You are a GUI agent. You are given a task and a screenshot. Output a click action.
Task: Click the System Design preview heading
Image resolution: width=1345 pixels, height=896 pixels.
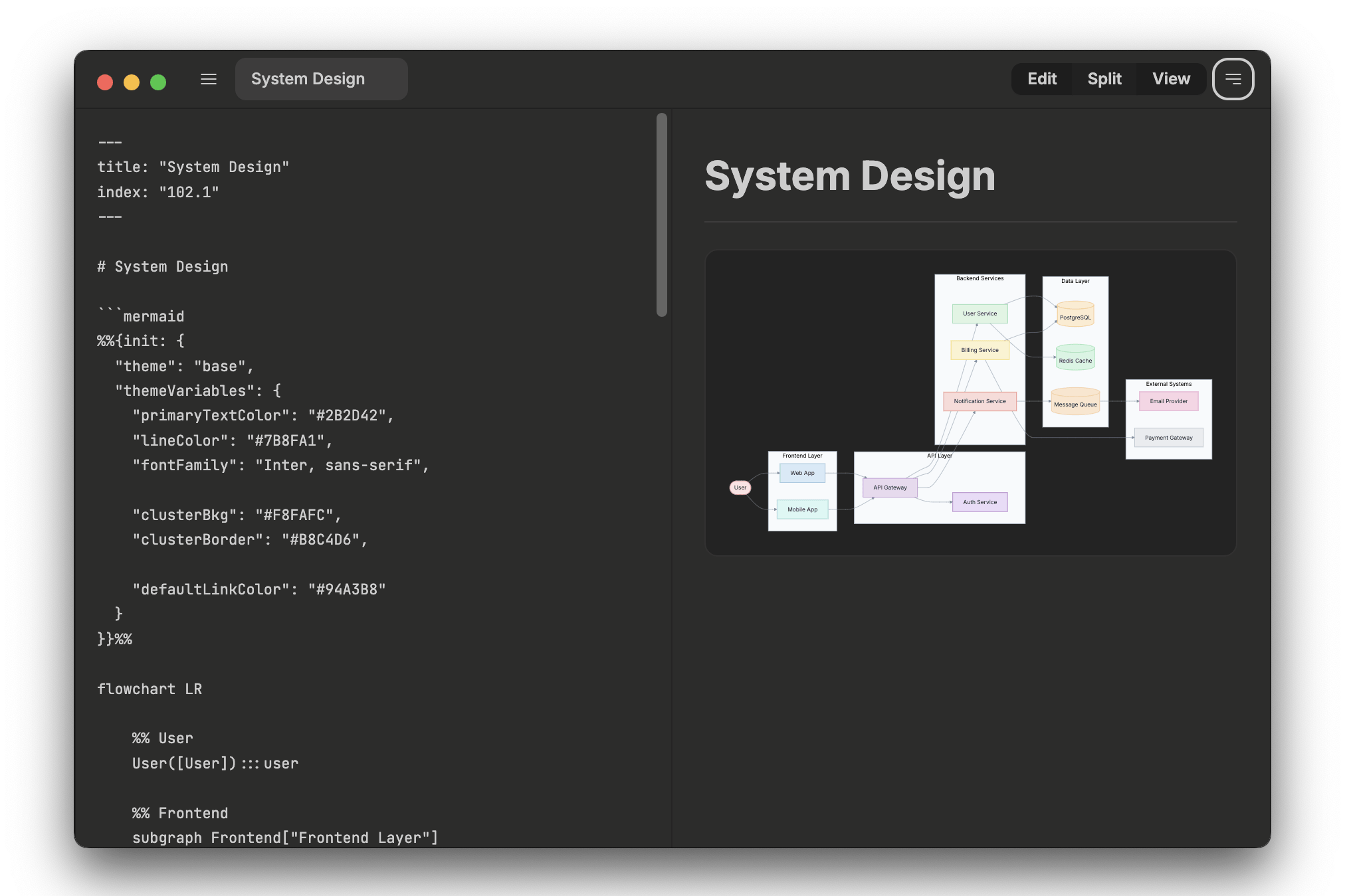tap(850, 176)
